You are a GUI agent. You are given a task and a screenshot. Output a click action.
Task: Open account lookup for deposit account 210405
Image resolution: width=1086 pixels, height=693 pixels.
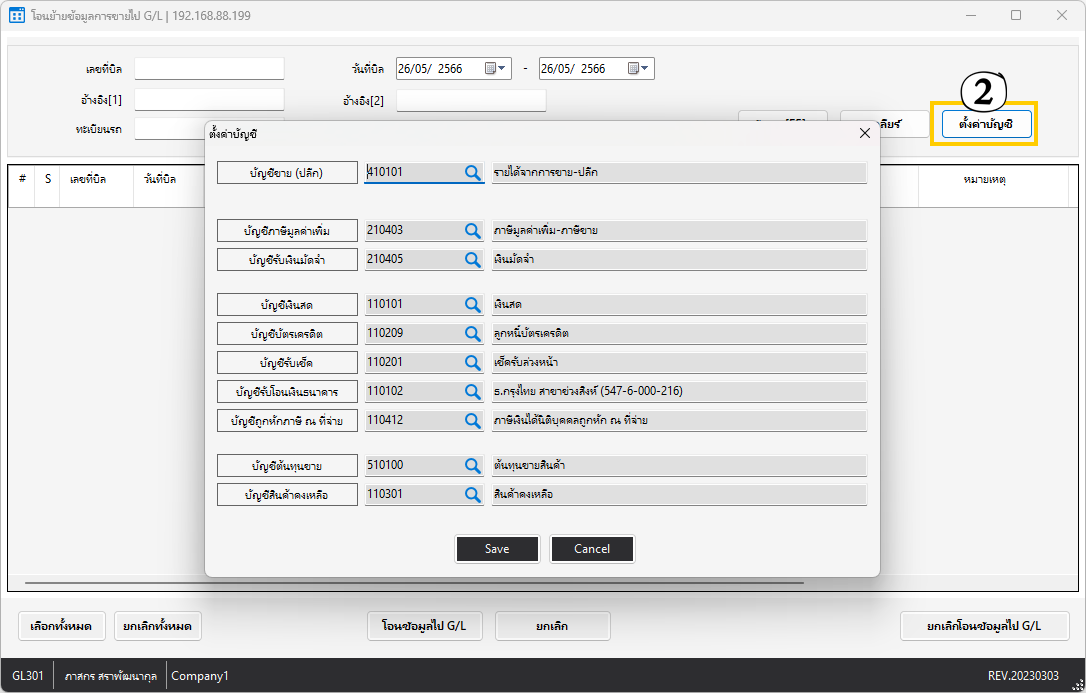473,259
